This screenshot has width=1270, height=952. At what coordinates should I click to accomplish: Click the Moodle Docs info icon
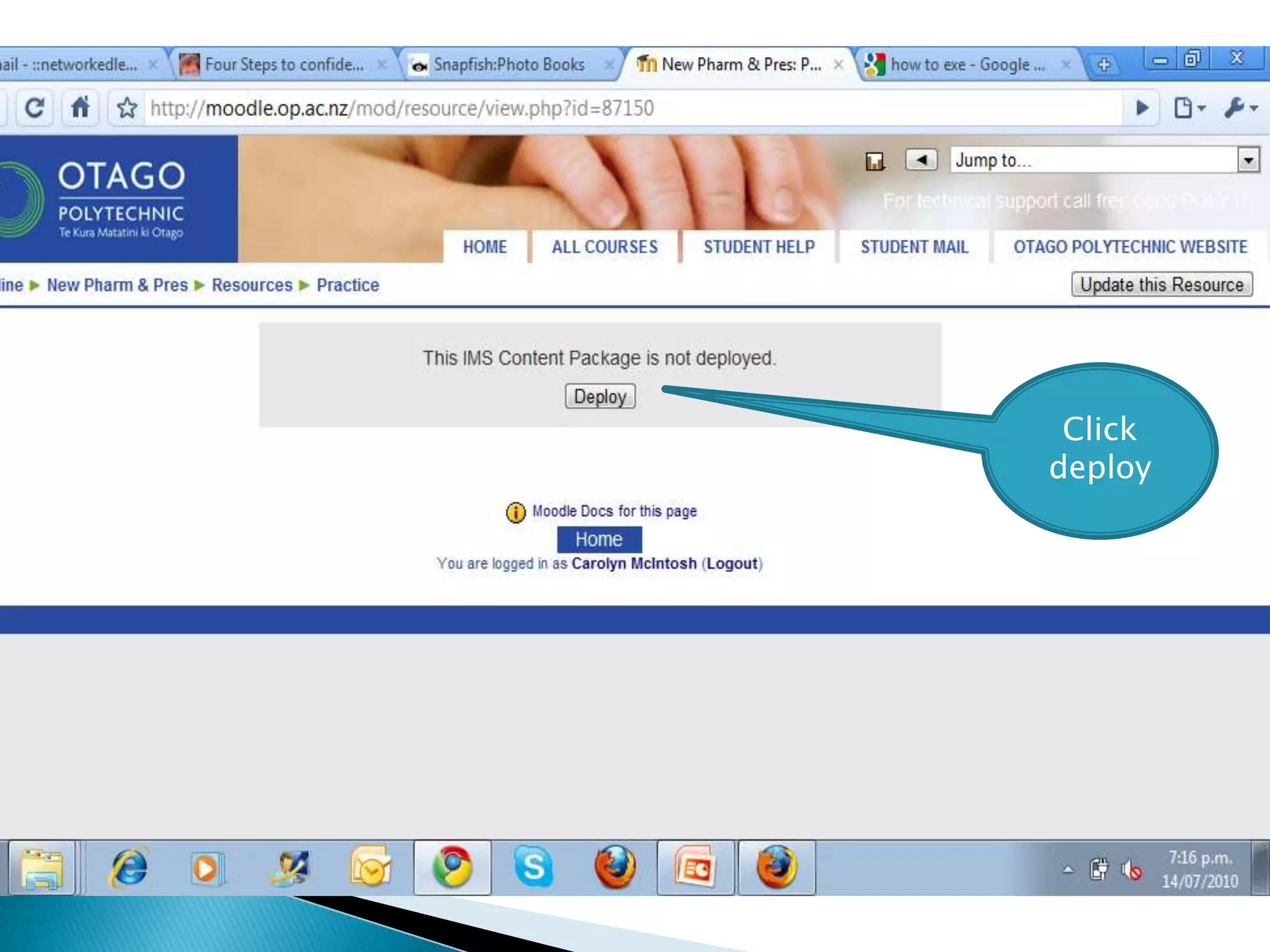pyautogui.click(x=515, y=512)
